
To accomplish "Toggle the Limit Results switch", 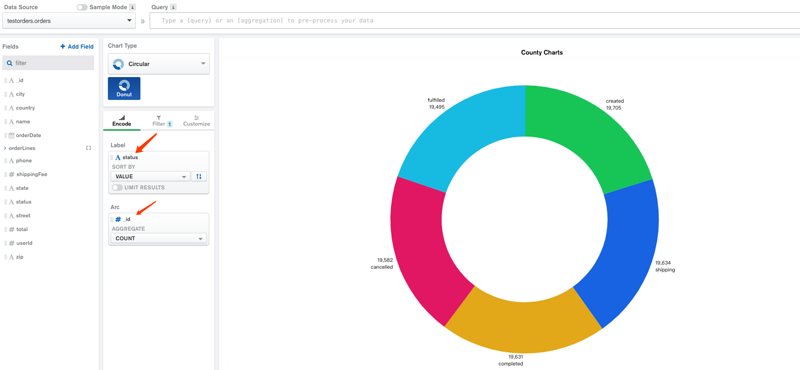I will pyautogui.click(x=117, y=188).
